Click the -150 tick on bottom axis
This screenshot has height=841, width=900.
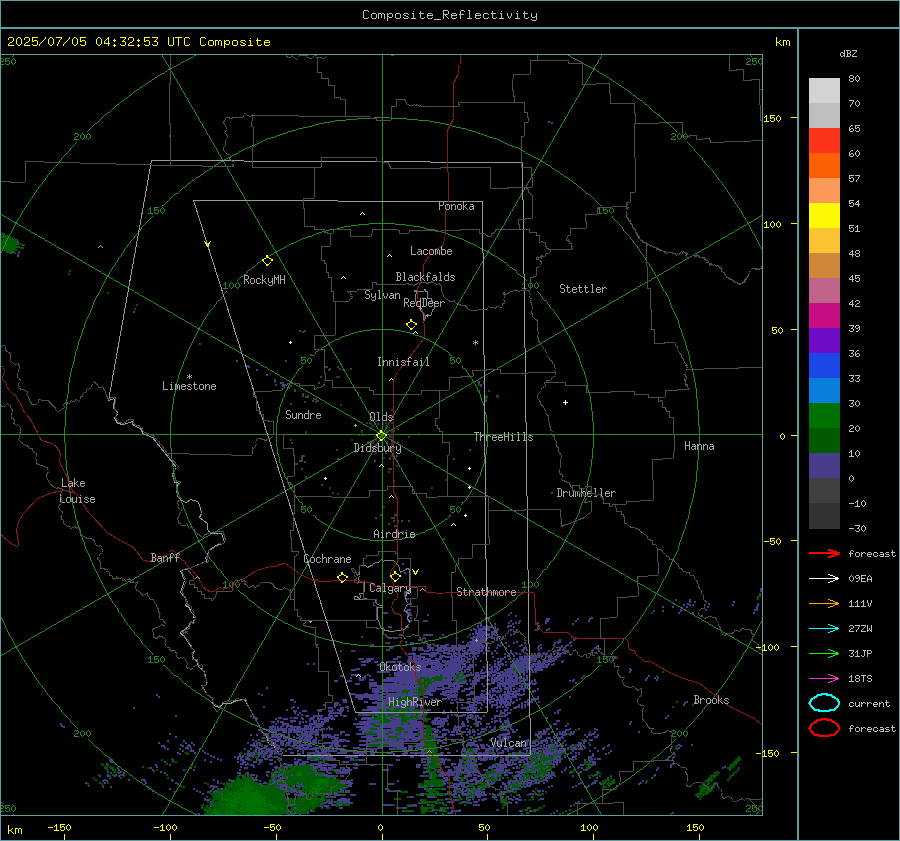[60, 827]
